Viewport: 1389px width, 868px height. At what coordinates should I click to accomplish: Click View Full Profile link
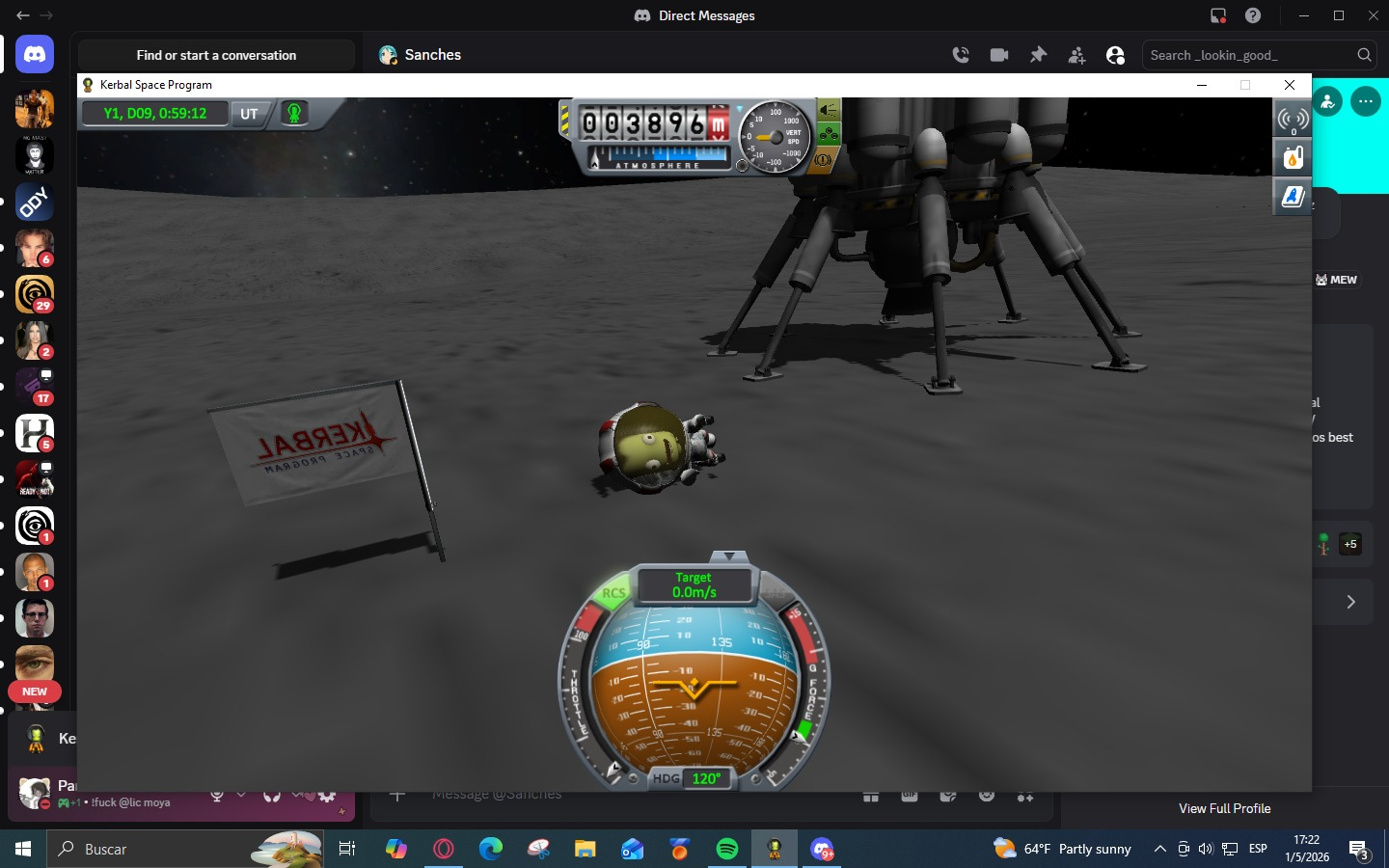click(1224, 808)
